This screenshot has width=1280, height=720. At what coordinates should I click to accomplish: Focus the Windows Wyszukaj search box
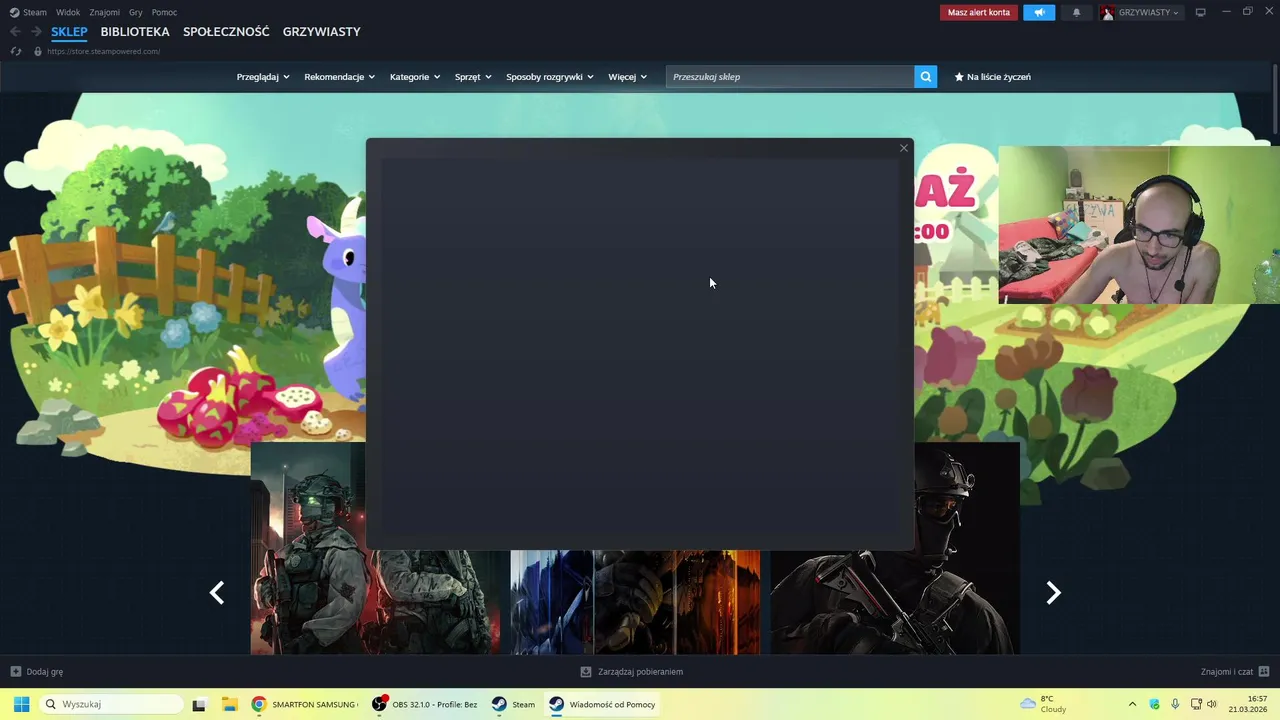(x=110, y=704)
